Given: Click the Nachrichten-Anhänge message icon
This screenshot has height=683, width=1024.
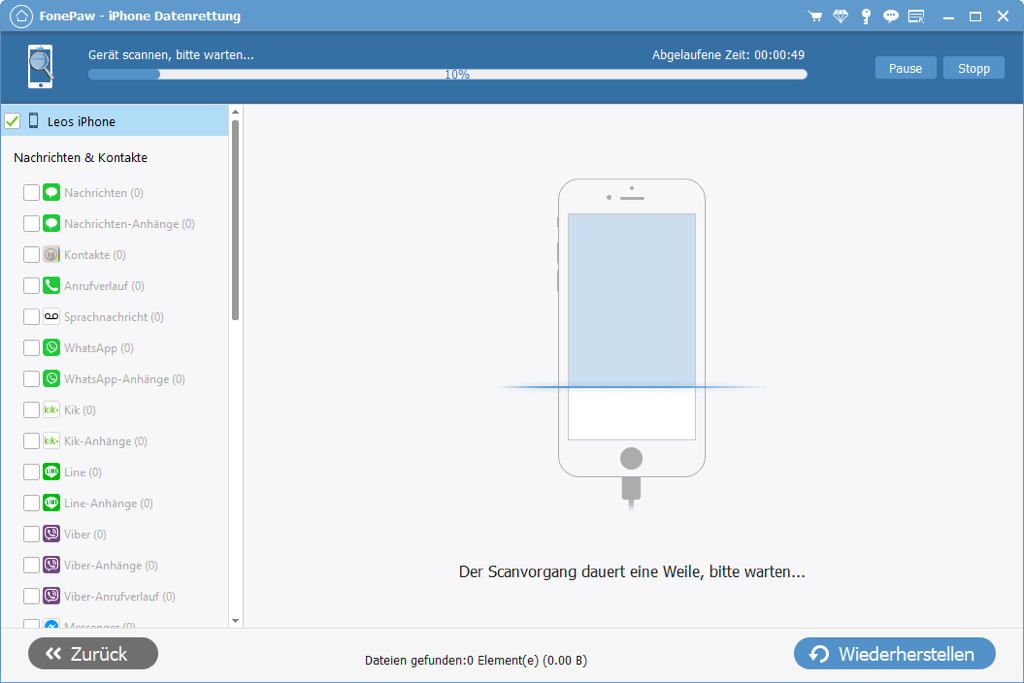Looking at the screenshot, I should tap(52, 223).
